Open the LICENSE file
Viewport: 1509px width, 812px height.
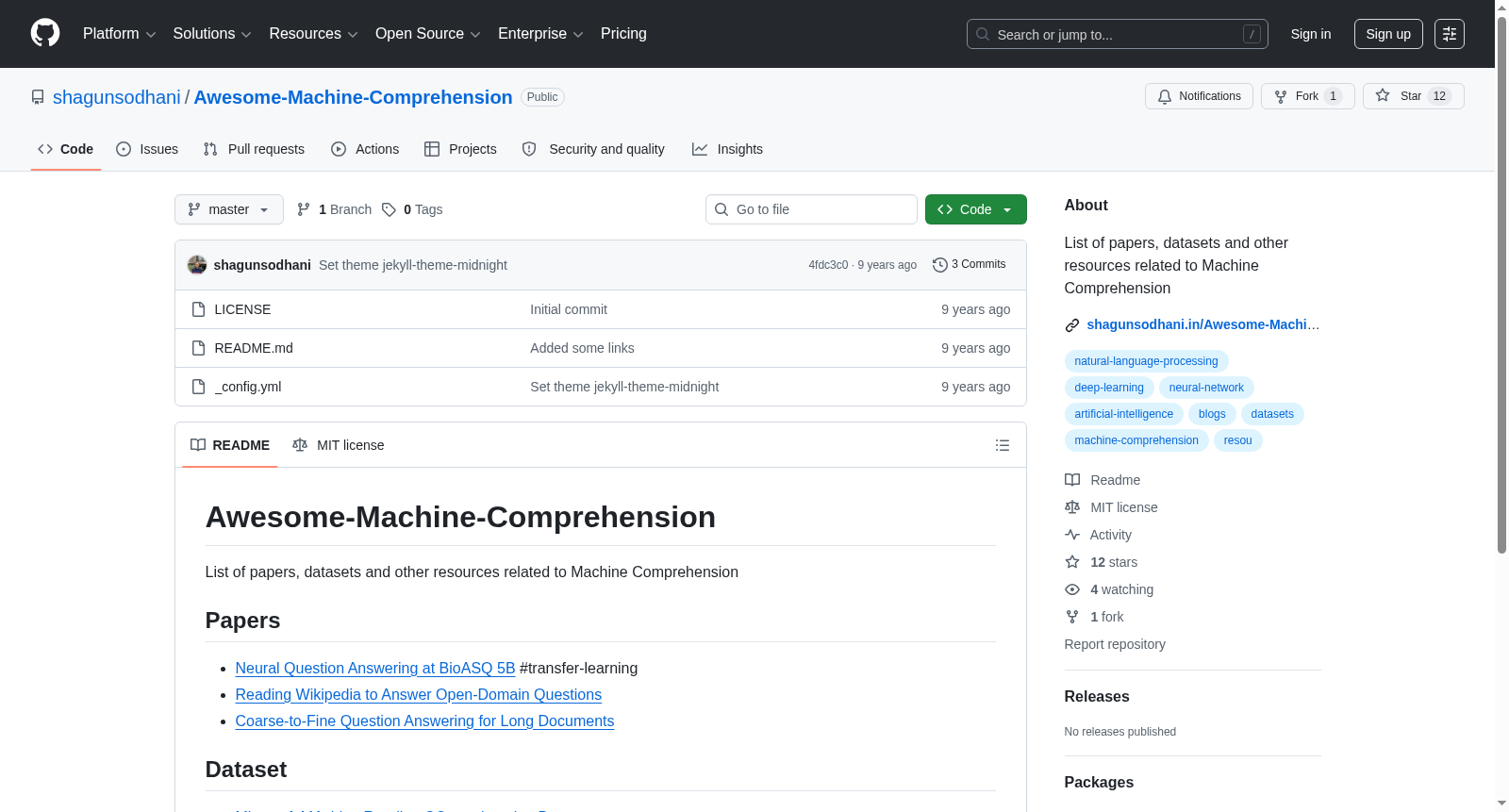(242, 309)
